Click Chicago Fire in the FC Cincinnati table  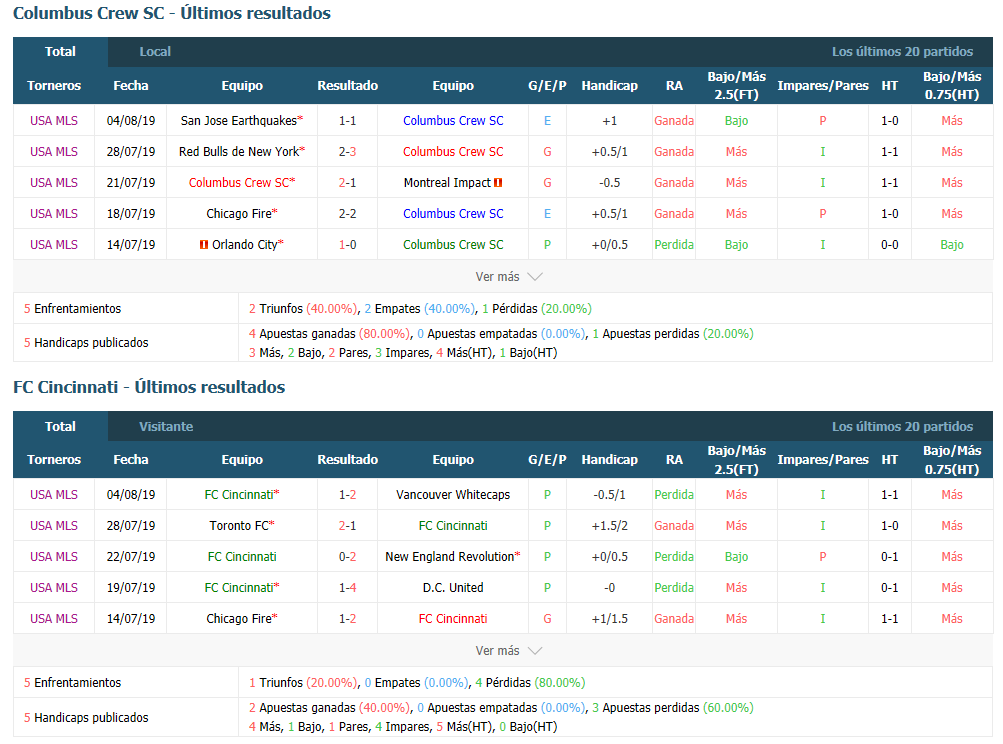pyautogui.click(x=239, y=619)
